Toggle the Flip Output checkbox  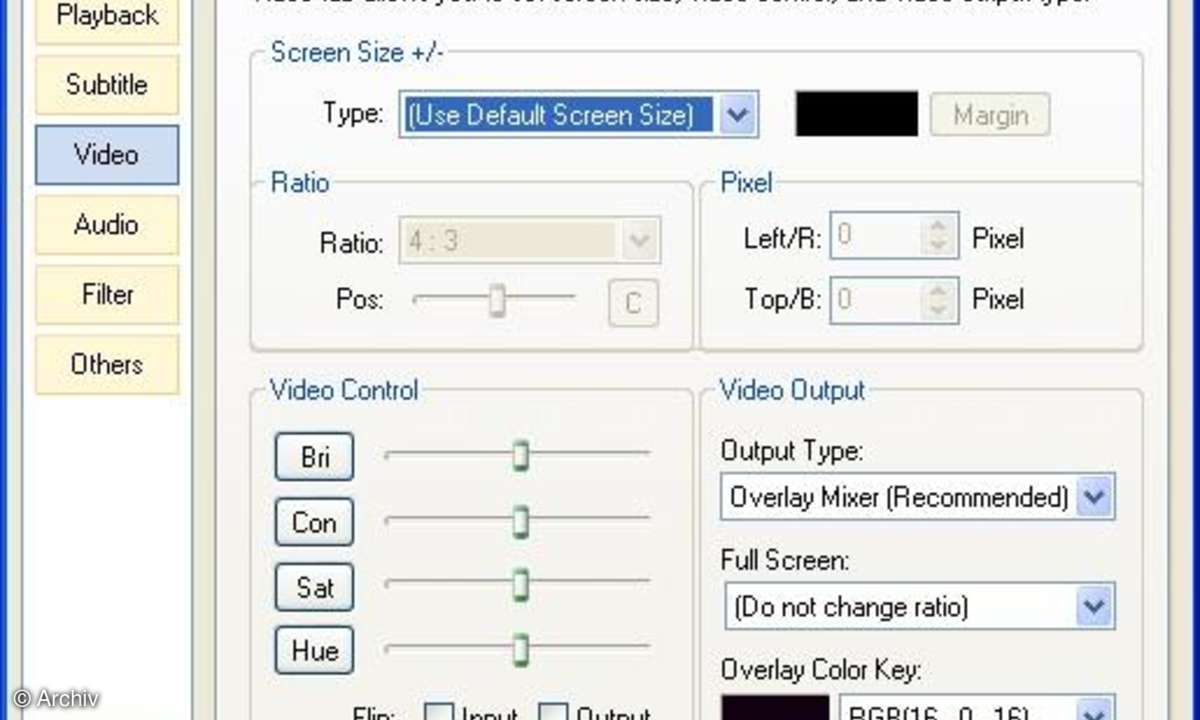click(553, 714)
